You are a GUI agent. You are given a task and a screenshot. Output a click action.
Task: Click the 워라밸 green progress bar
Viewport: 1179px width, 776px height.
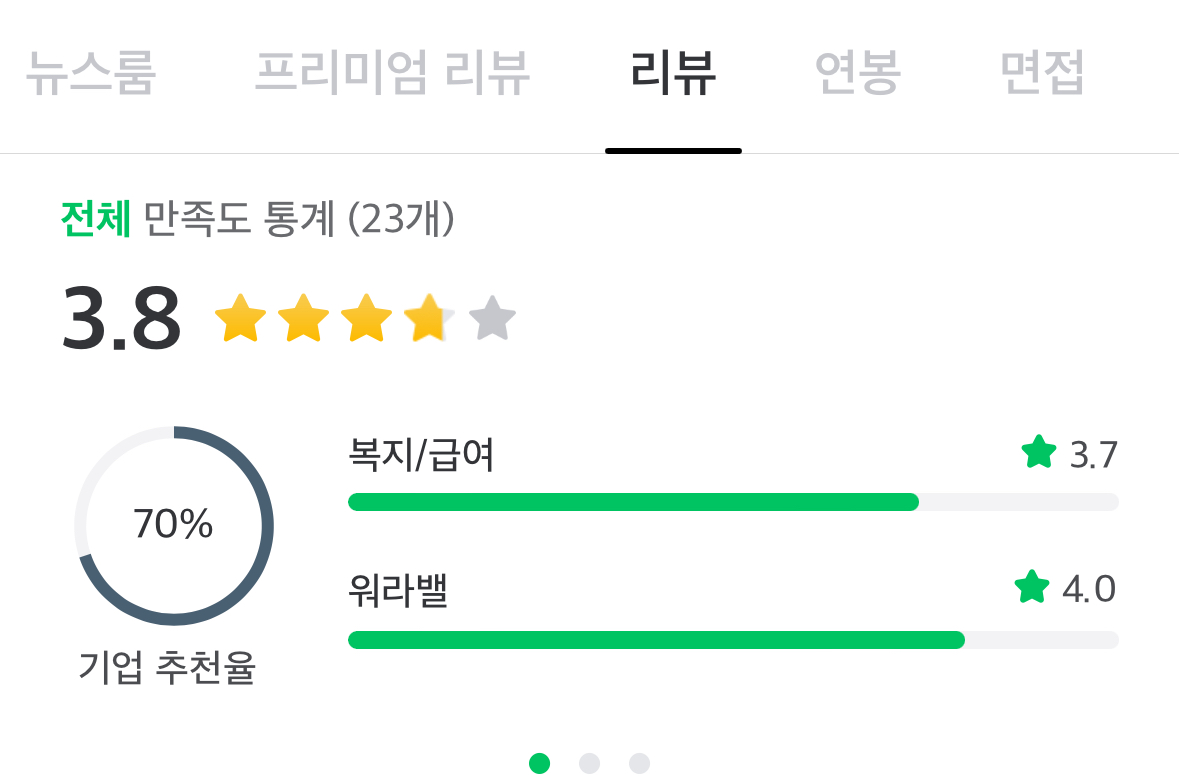(x=656, y=640)
